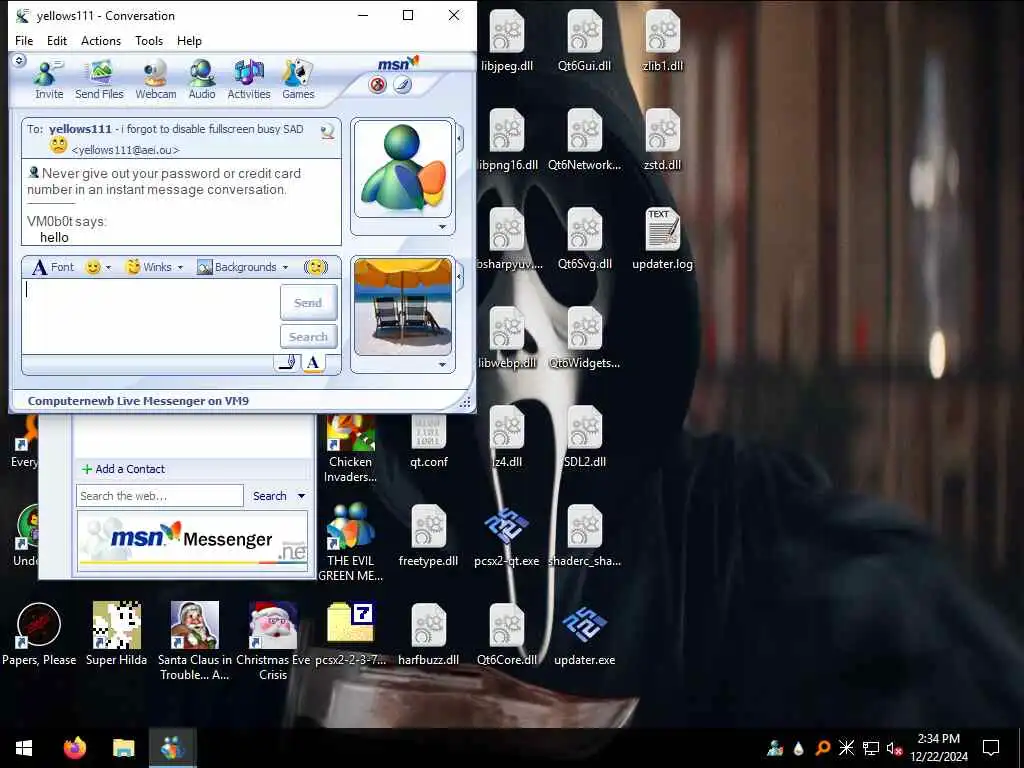Launch Firefox from the taskbar
Image resolution: width=1024 pixels, height=768 pixels.
click(74, 748)
